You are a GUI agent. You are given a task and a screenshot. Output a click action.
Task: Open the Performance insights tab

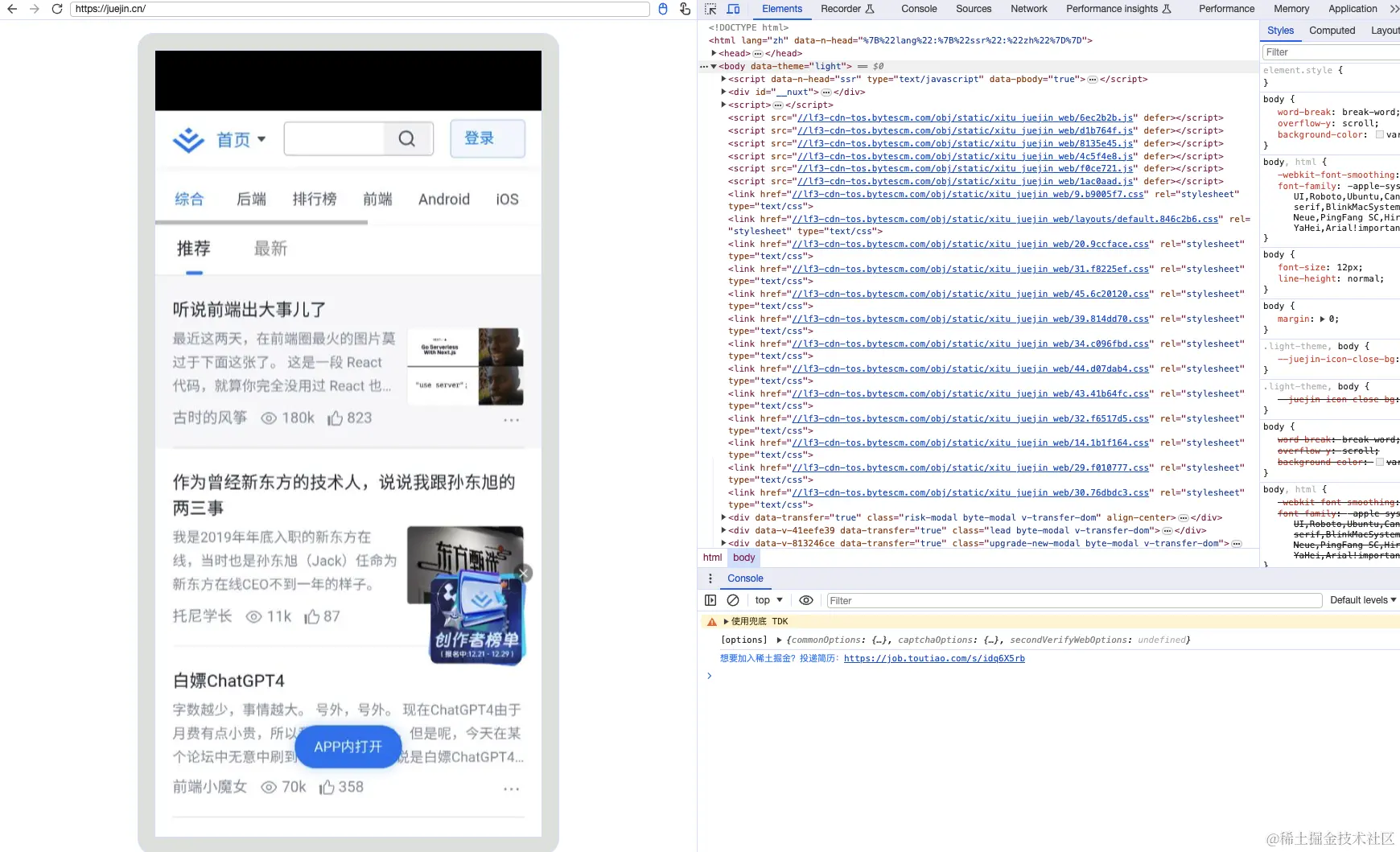(x=1118, y=9)
